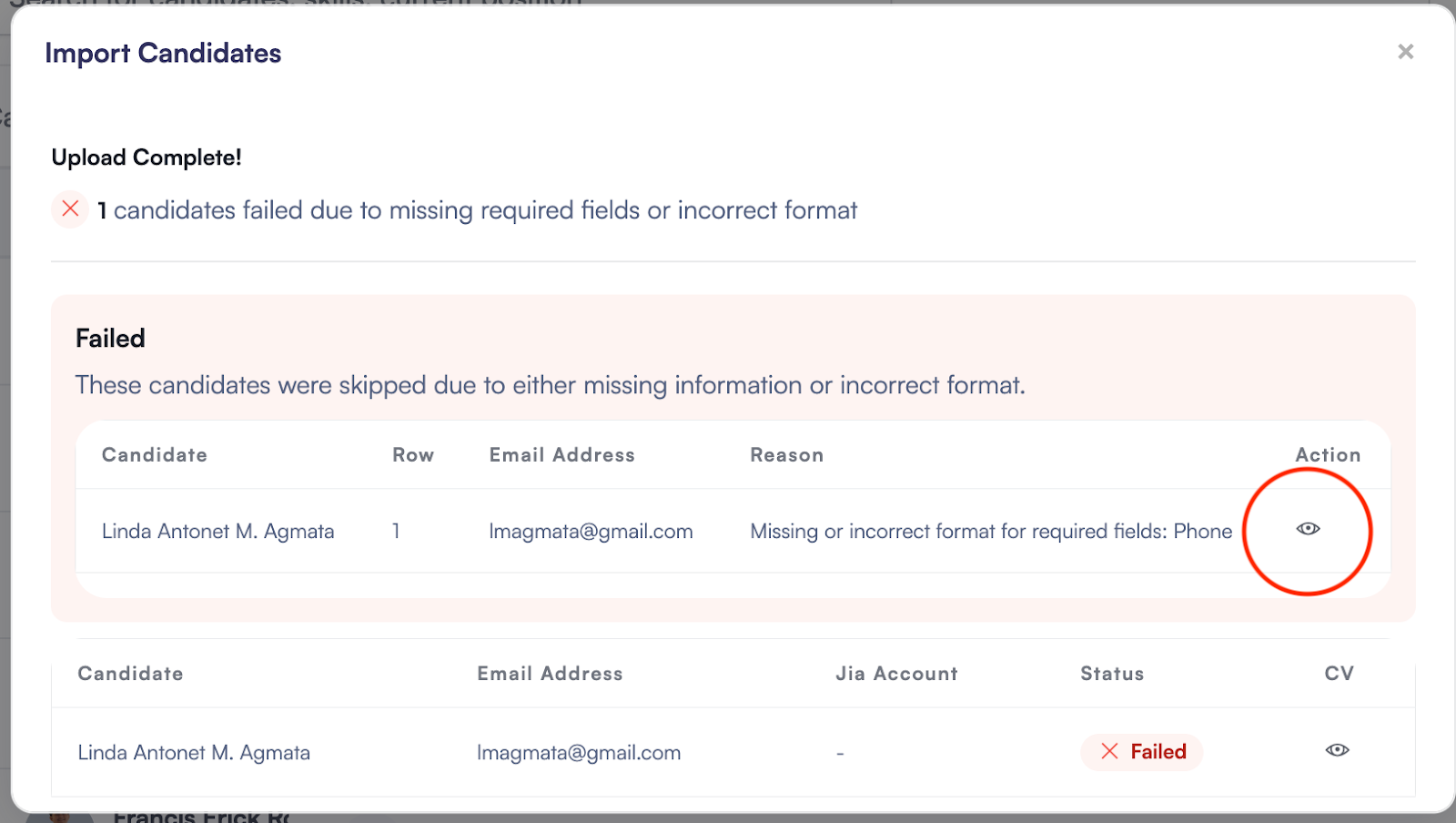Click the Candidate header in the Failed table
1456x823 pixels.
(x=155, y=455)
